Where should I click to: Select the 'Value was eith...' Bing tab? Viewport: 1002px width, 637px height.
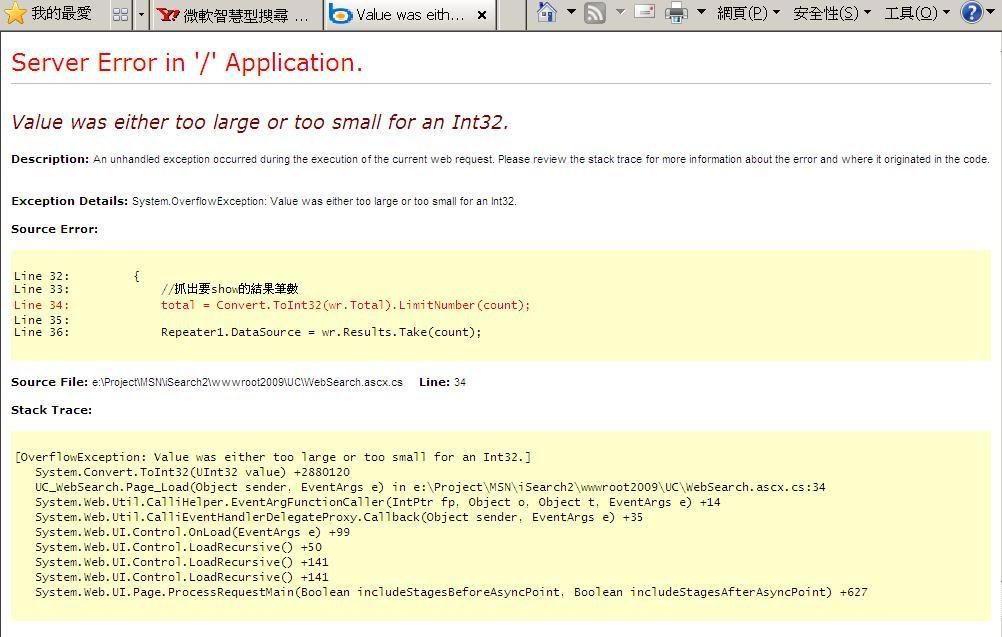tap(400, 15)
